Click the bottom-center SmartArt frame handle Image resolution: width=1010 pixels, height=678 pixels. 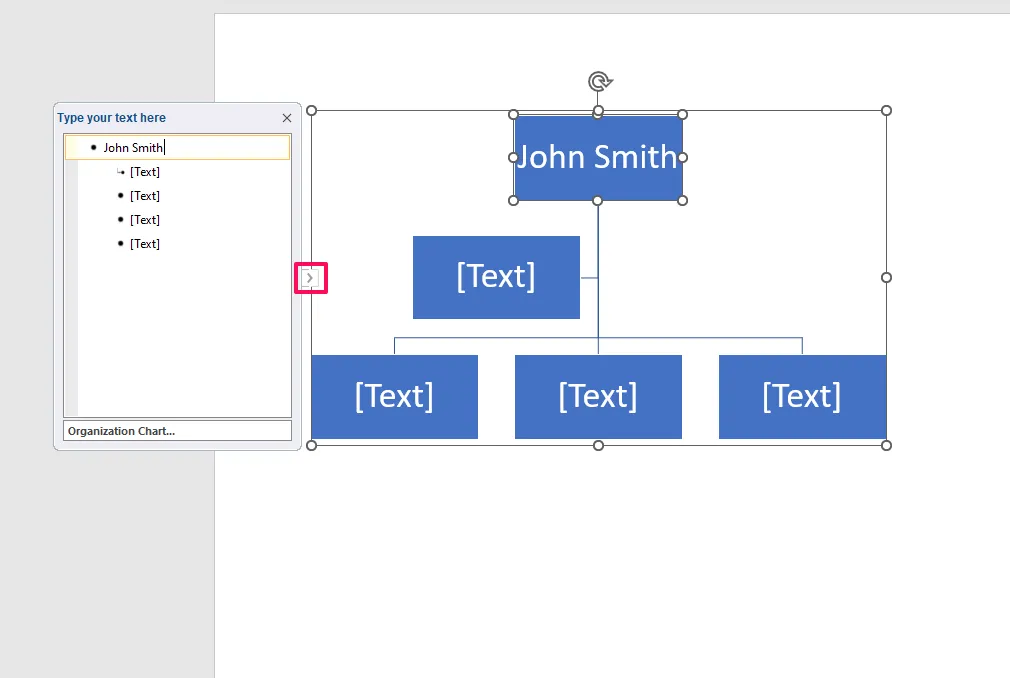click(598, 446)
